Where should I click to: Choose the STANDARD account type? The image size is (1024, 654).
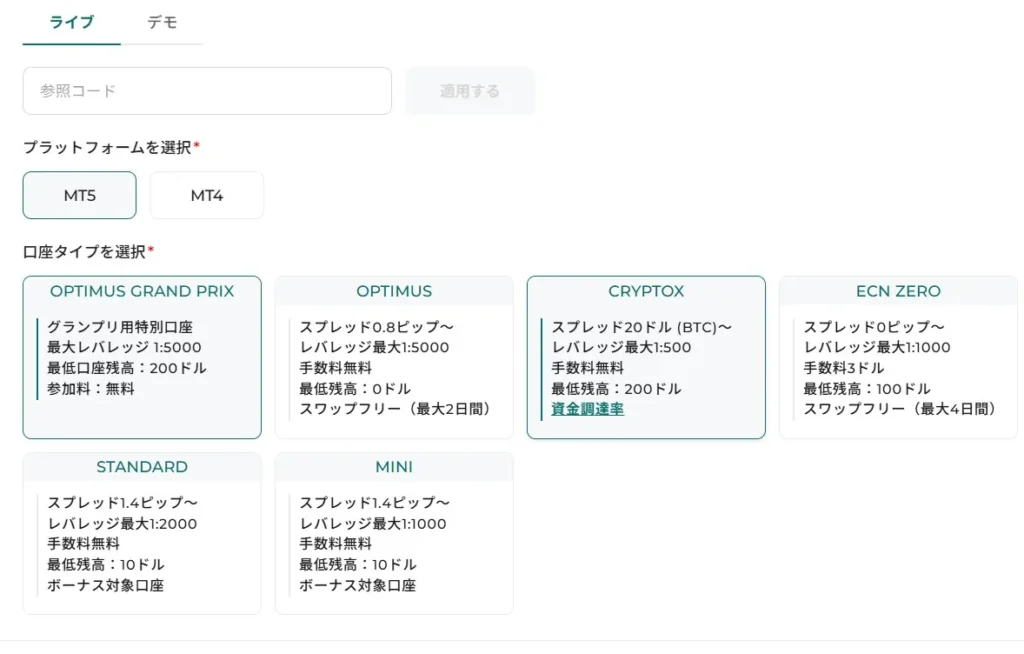141,530
